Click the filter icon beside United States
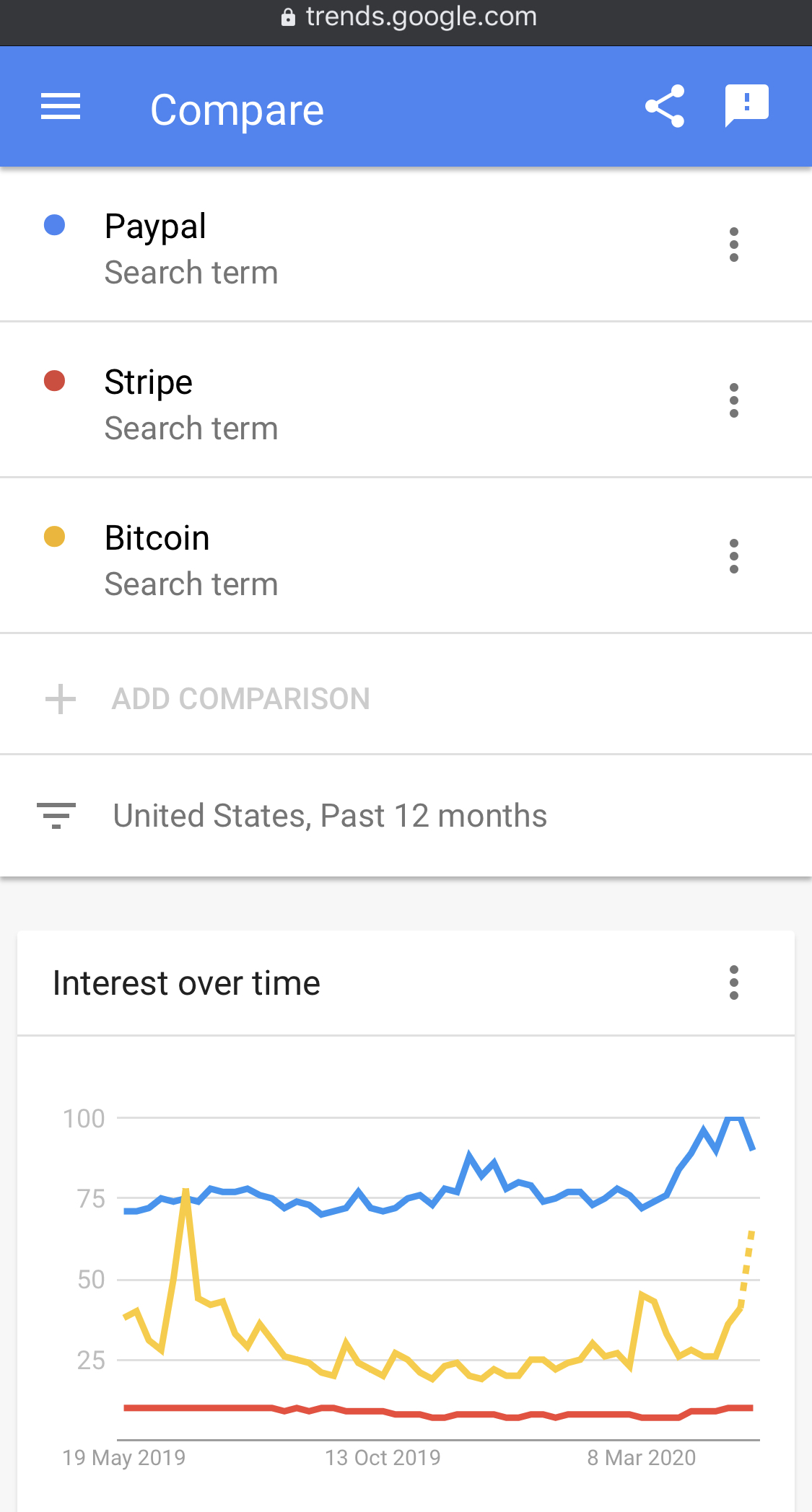Screen dimensions: 812x1512 (x=56, y=816)
